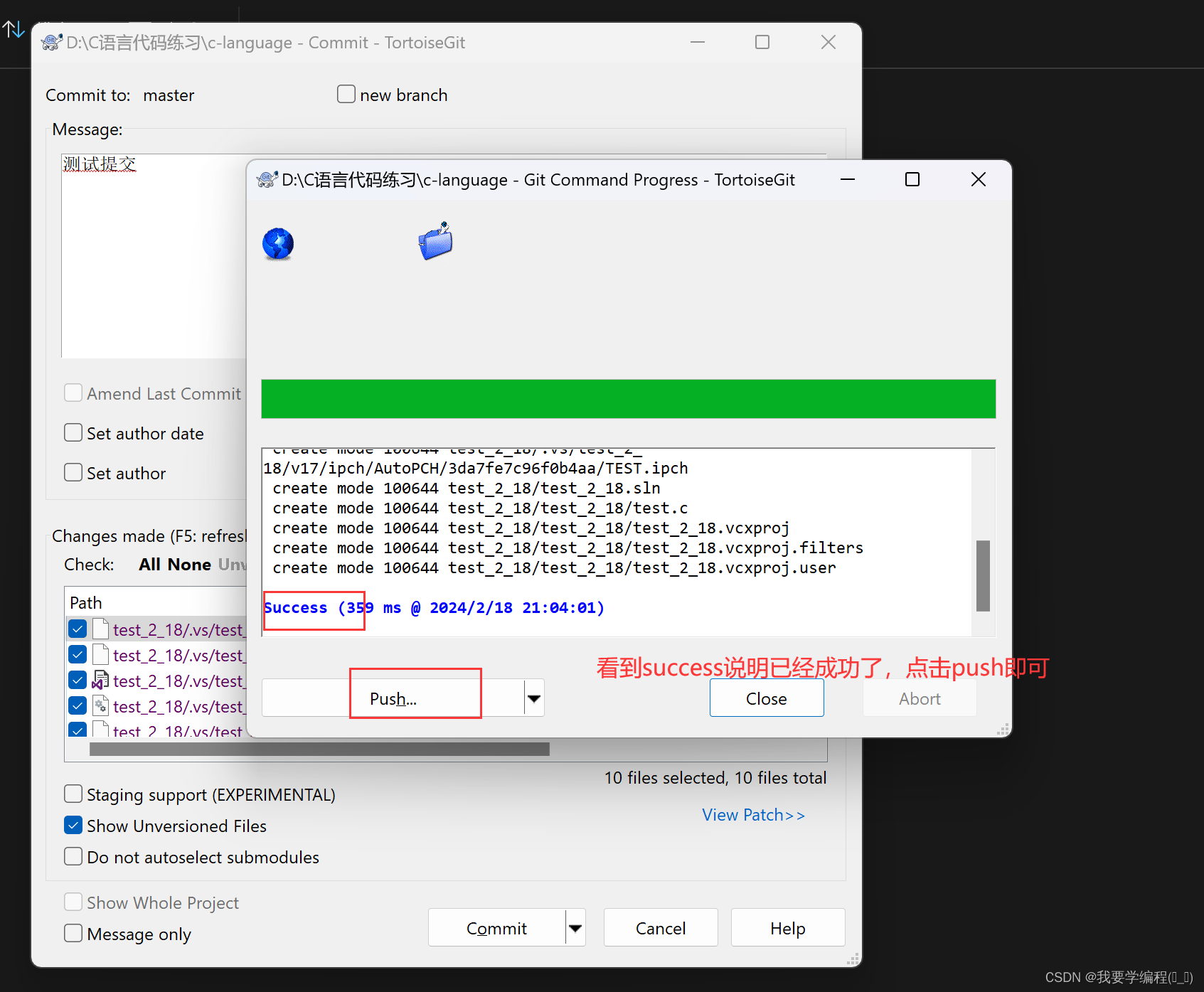Toggle Message only checkbox
1204x992 pixels.
pyautogui.click(x=73, y=933)
